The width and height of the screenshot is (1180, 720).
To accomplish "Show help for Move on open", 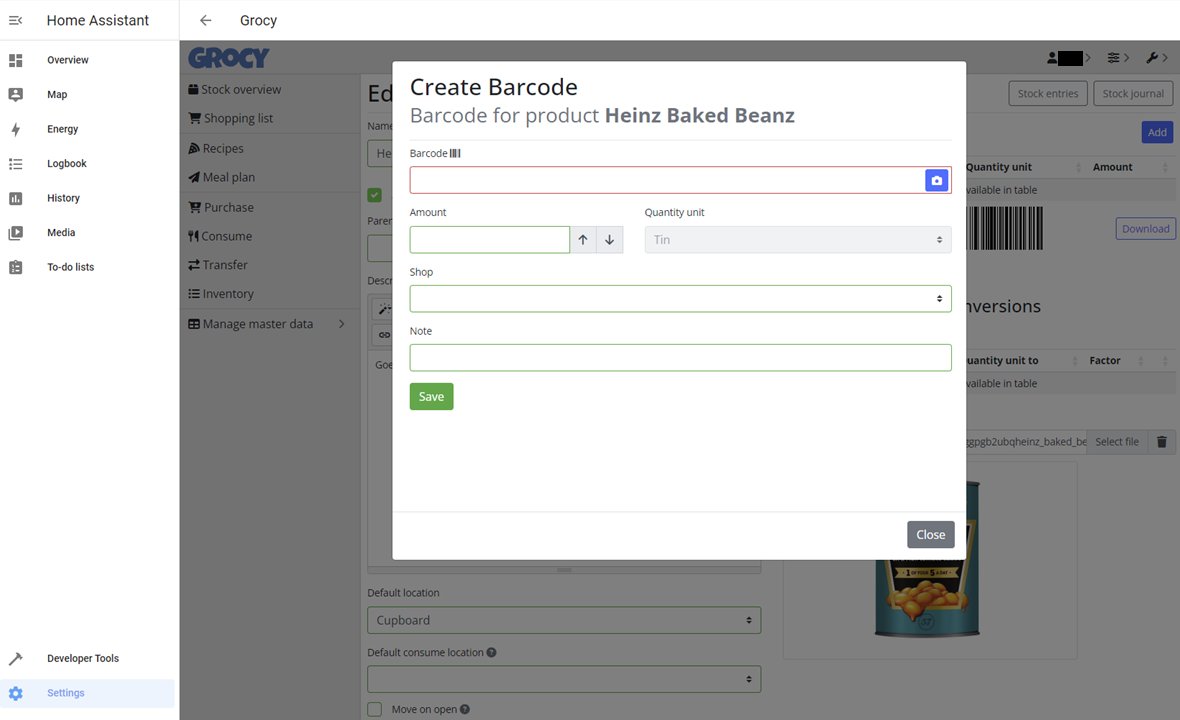I will 465,709.
